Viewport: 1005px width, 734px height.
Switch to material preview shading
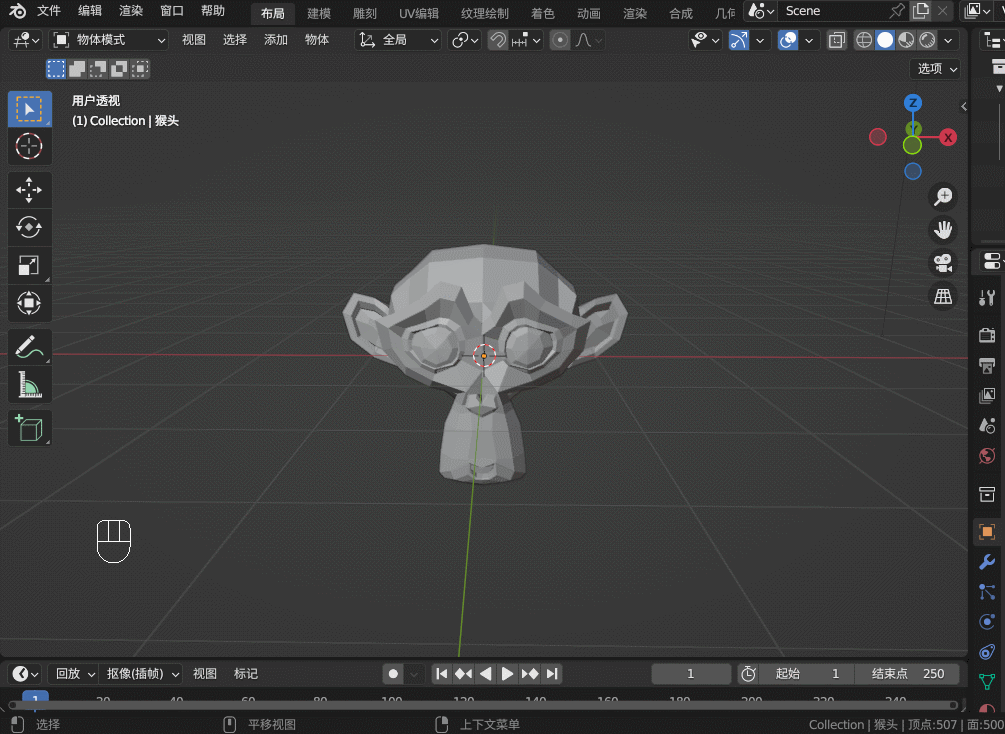click(x=906, y=40)
